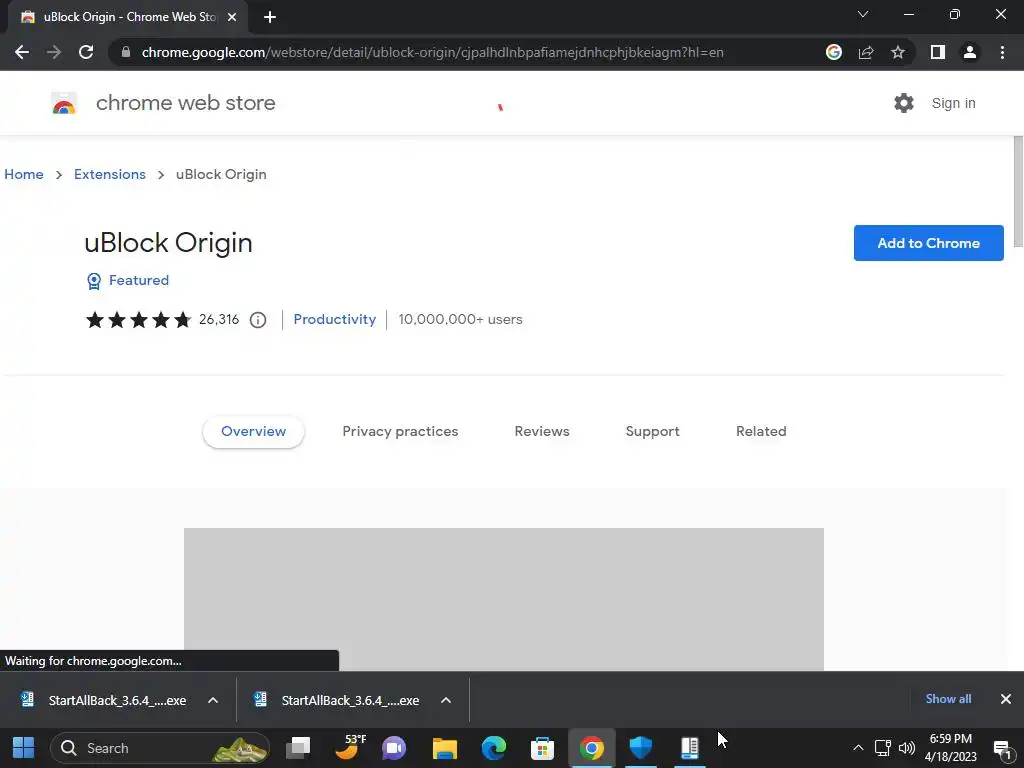Image resolution: width=1024 pixels, height=768 pixels.
Task: Open Chrome's three-dot menu
Action: [x=1002, y=52]
